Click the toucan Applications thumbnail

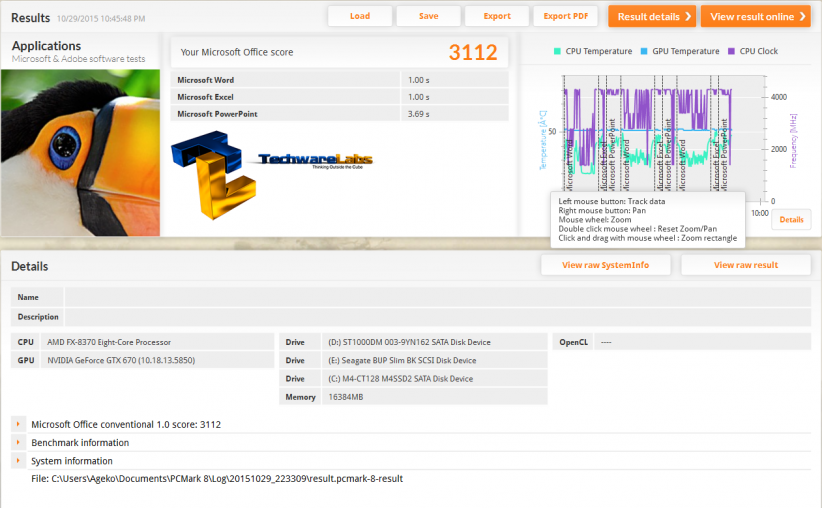pyautogui.click(x=80, y=153)
